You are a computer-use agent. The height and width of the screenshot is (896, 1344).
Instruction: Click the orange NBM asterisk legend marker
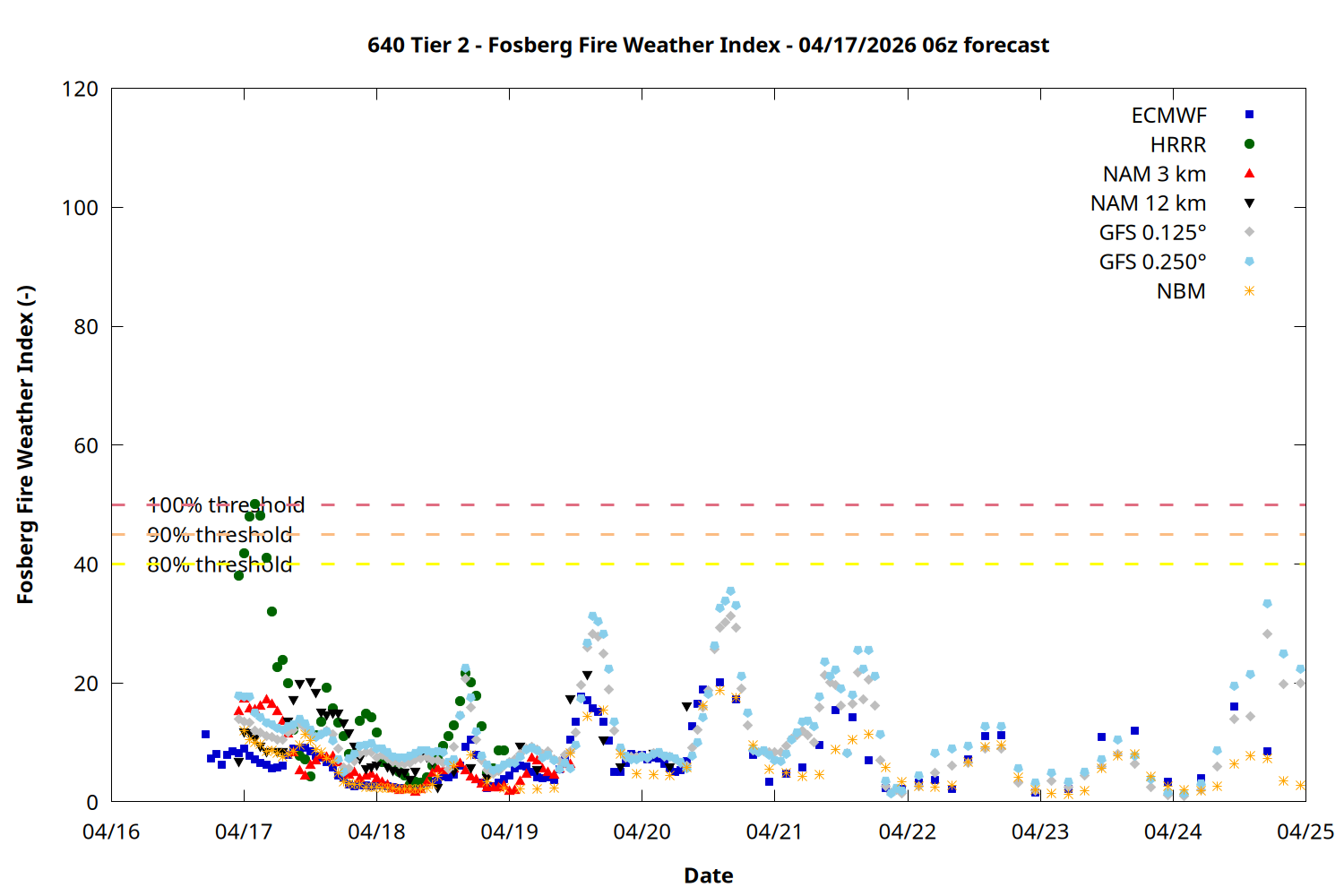1249,291
